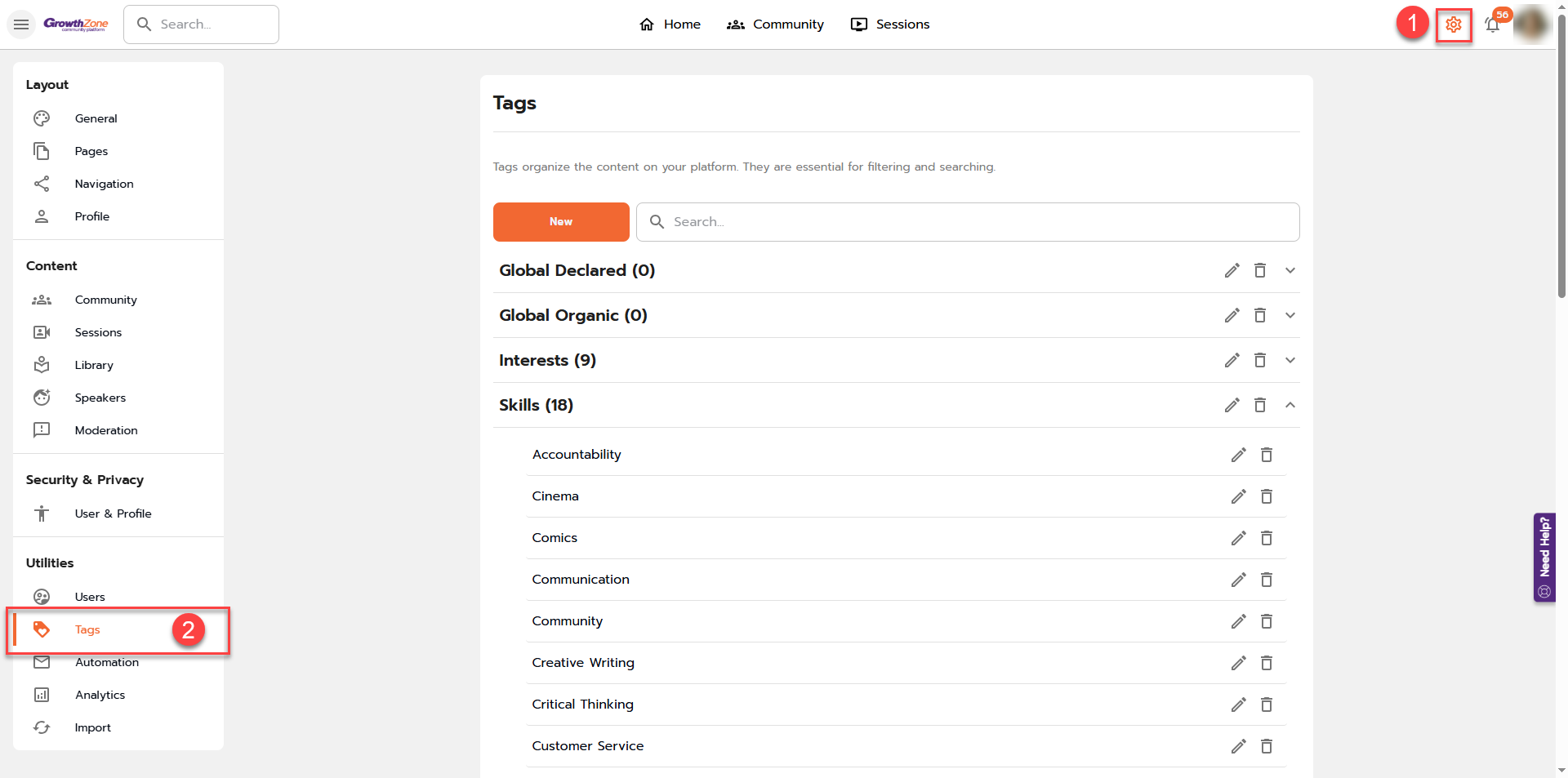Open the Sessions tab in top navigation

pyautogui.click(x=890, y=24)
